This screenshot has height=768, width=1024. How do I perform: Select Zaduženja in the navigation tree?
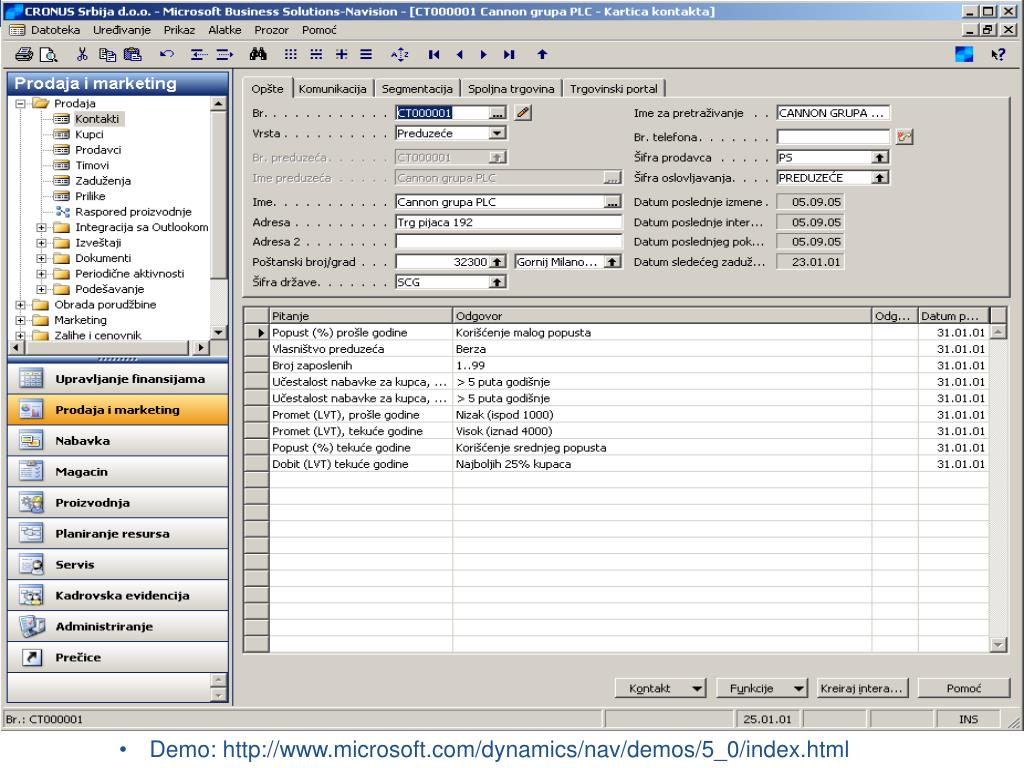pyautogui.click(x=103, y=181)
